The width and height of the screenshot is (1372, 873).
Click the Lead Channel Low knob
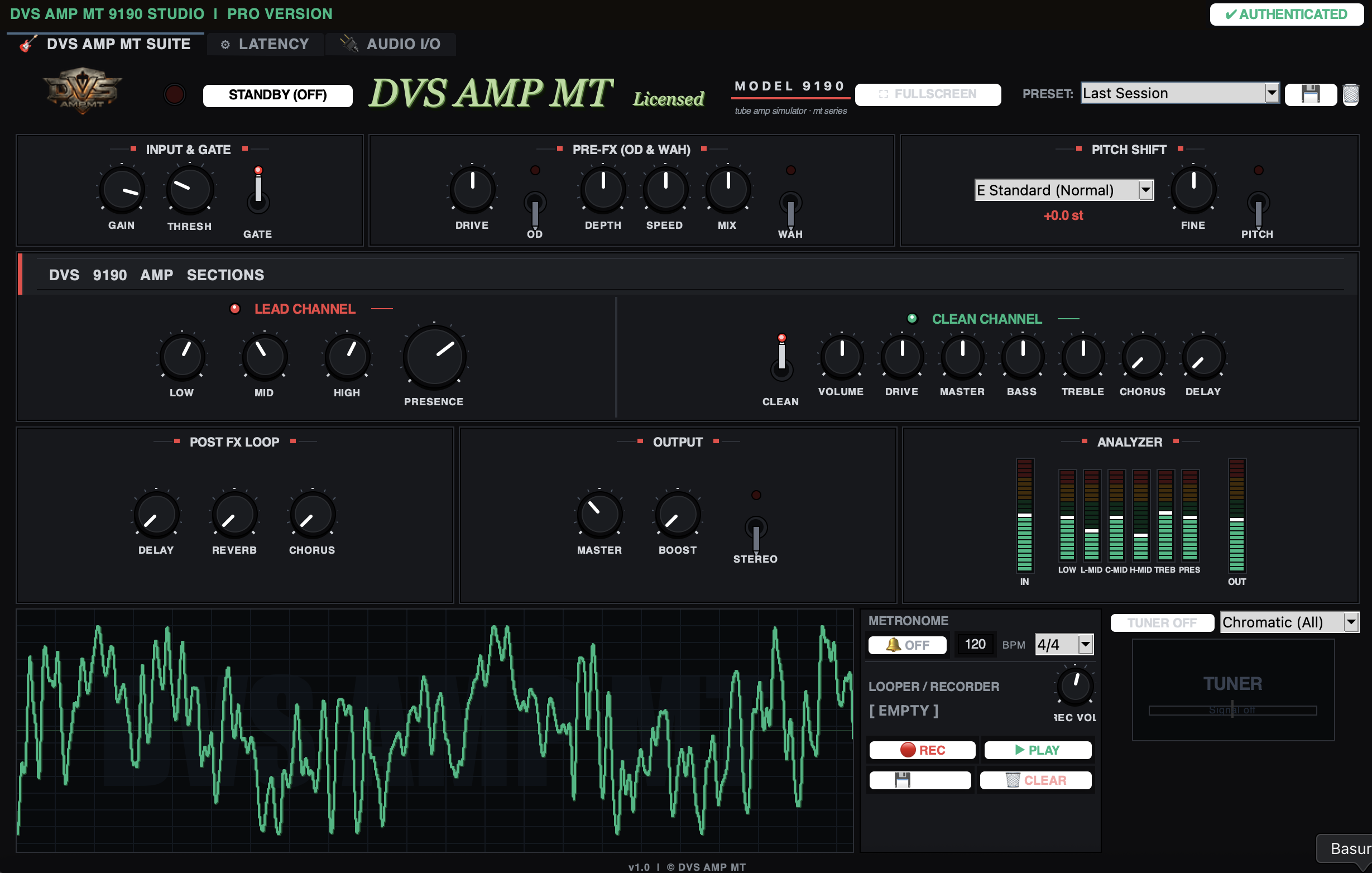pyautogui.click(x=182, y=357)
